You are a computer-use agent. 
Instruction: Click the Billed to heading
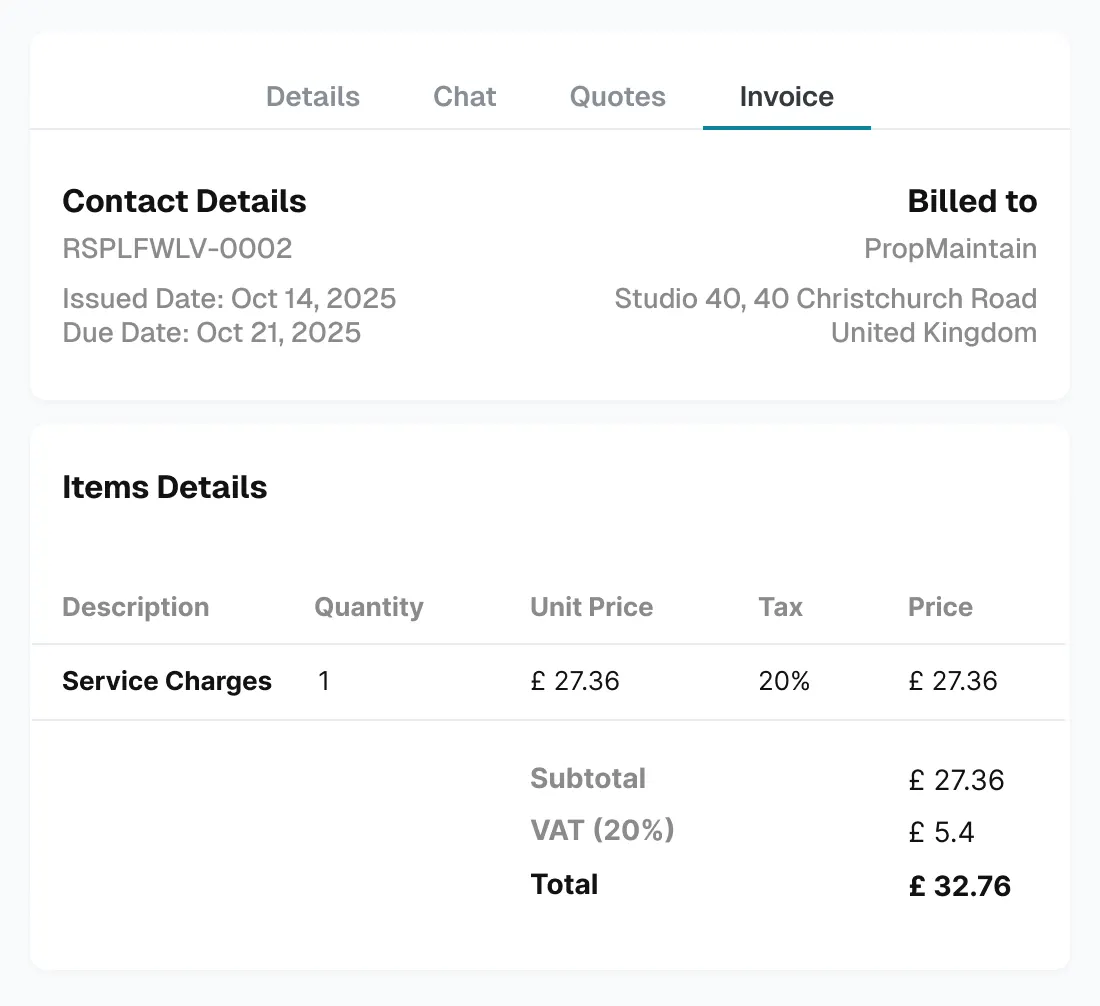[972, 201]
